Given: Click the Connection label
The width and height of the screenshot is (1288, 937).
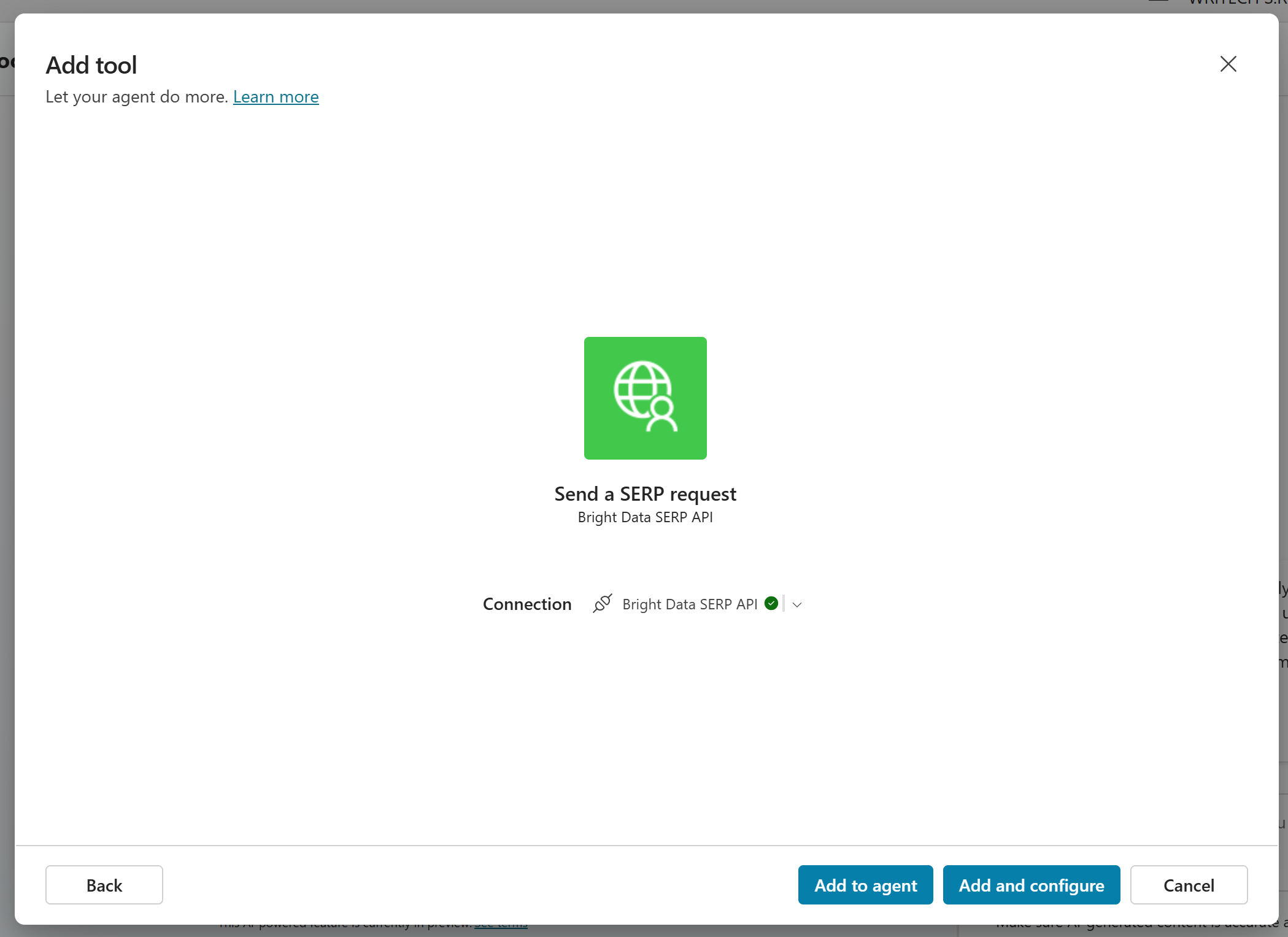Looking at the screenshot, I should 526,603.
